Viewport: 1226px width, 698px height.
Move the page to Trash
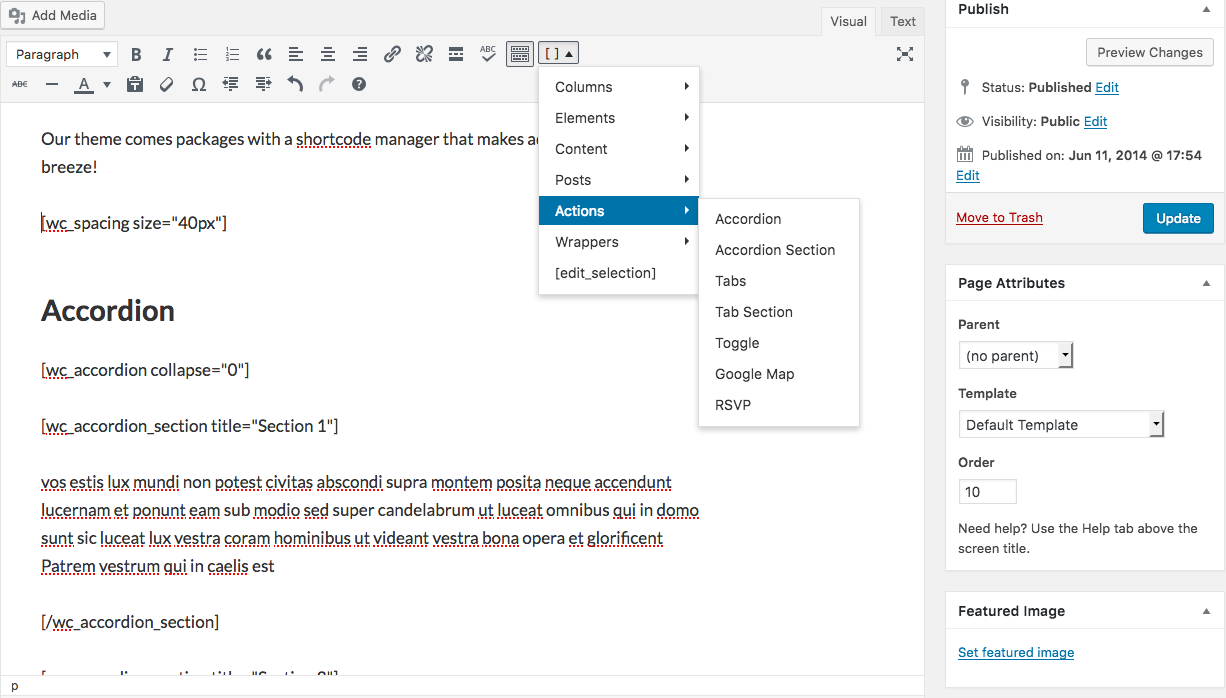pyautogui.click(x=999, y=217)
